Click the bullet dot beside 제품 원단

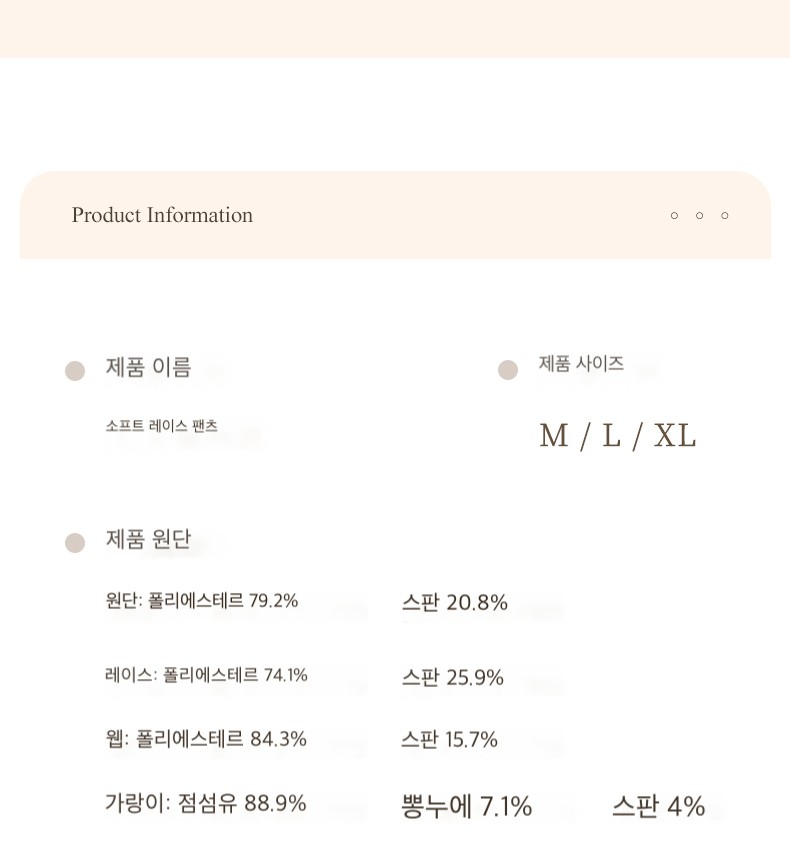75,543
